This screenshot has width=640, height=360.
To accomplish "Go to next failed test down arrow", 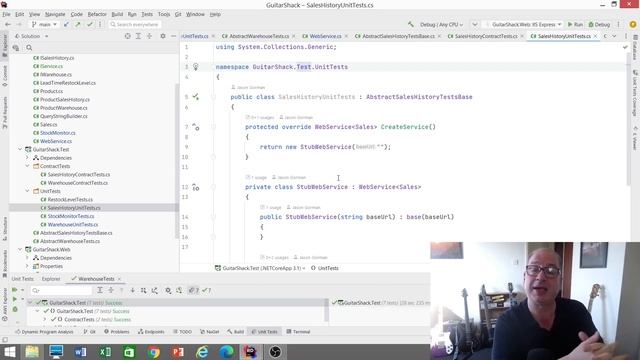I will (133, 290).
